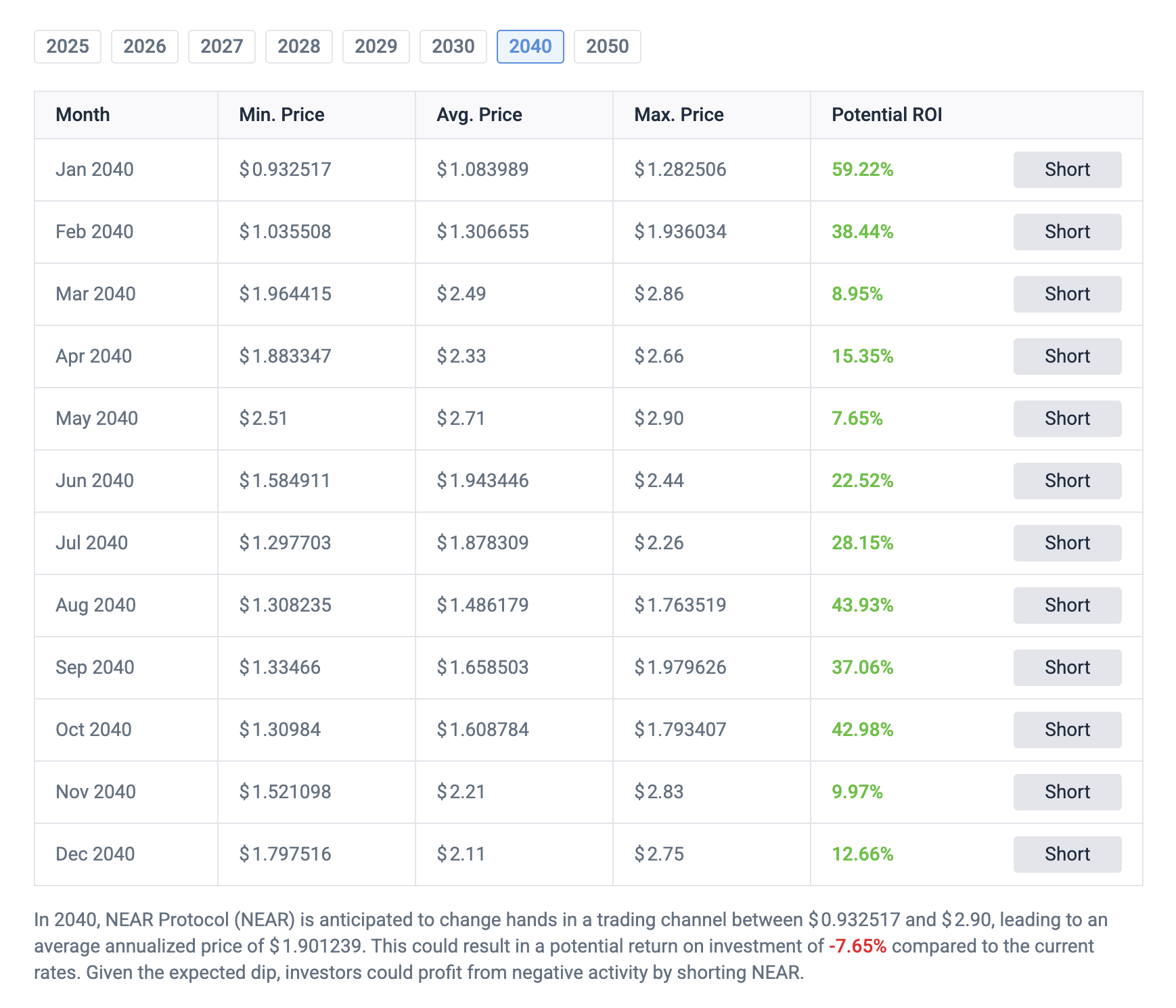
Task: Select the Jul 2040 month cell
Action: coord(126,543)
